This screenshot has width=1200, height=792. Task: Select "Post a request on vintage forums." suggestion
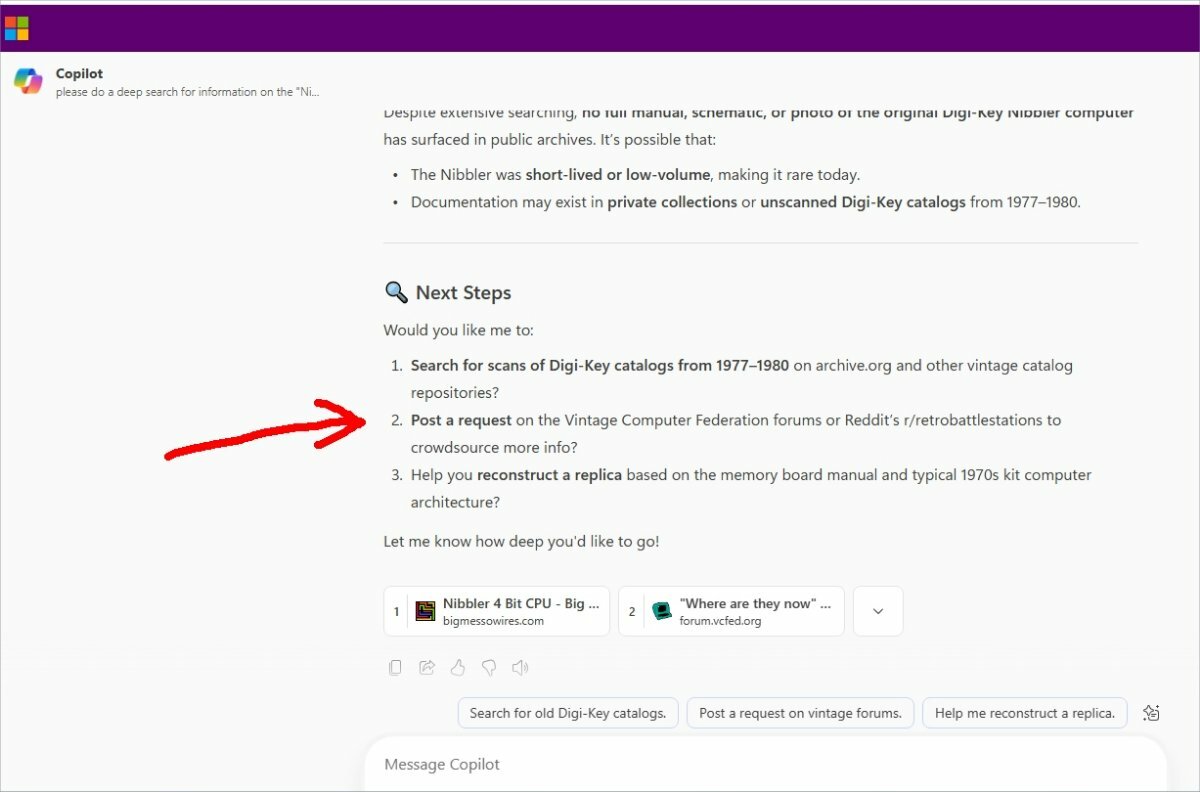click(x=800, y=713)
